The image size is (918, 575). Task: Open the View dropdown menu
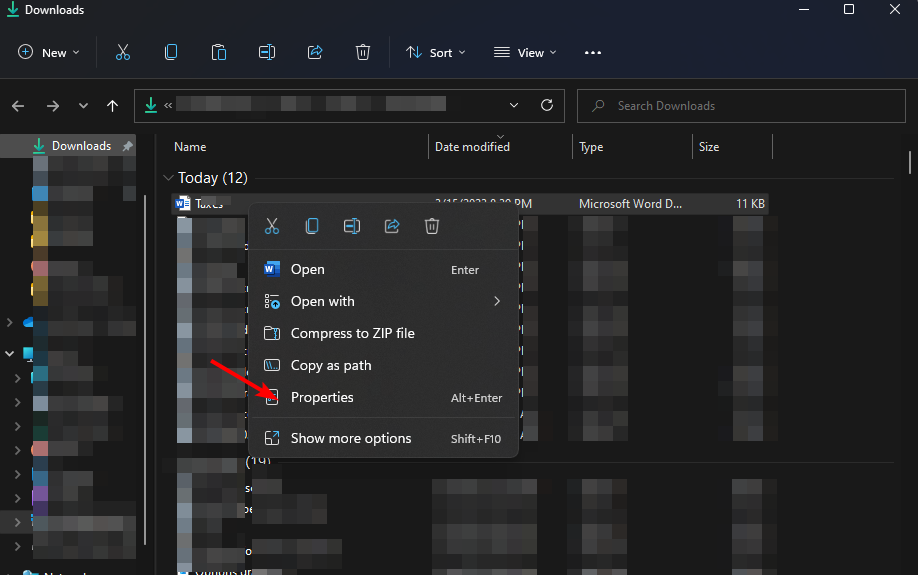[525, 53]
